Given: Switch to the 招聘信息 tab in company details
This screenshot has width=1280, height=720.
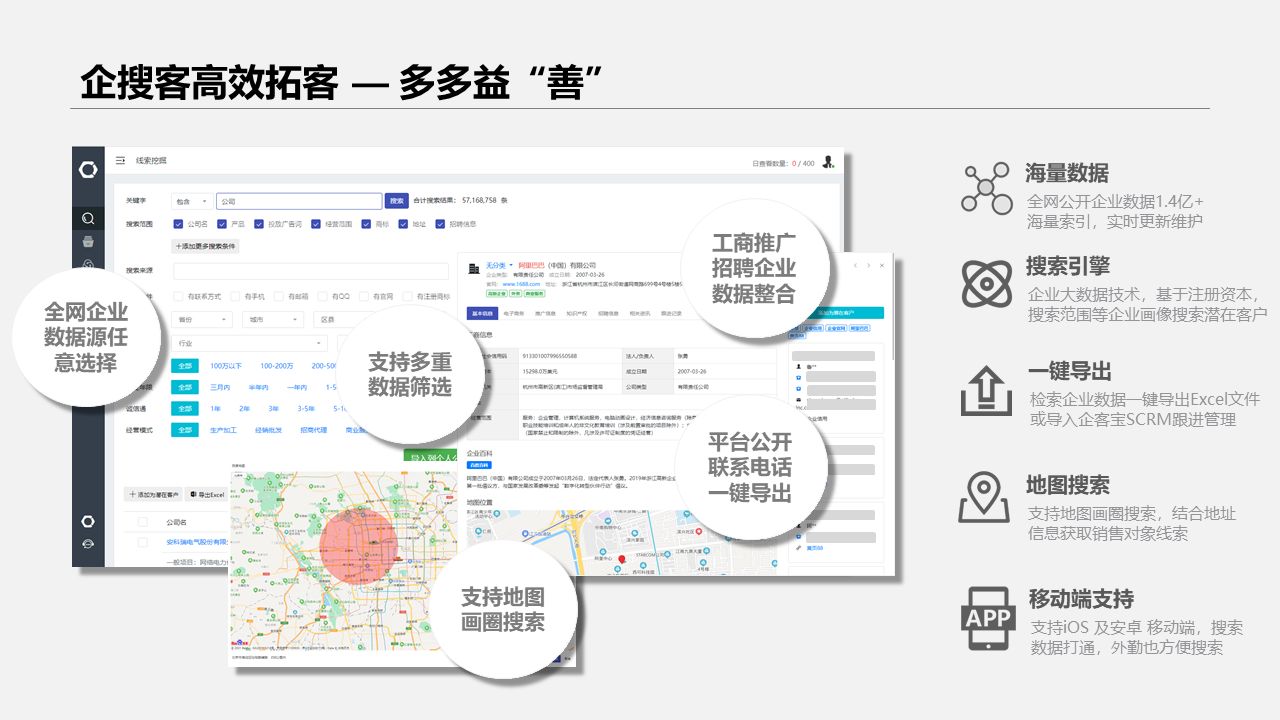Looking at the screenshot, I should point(608,313).
